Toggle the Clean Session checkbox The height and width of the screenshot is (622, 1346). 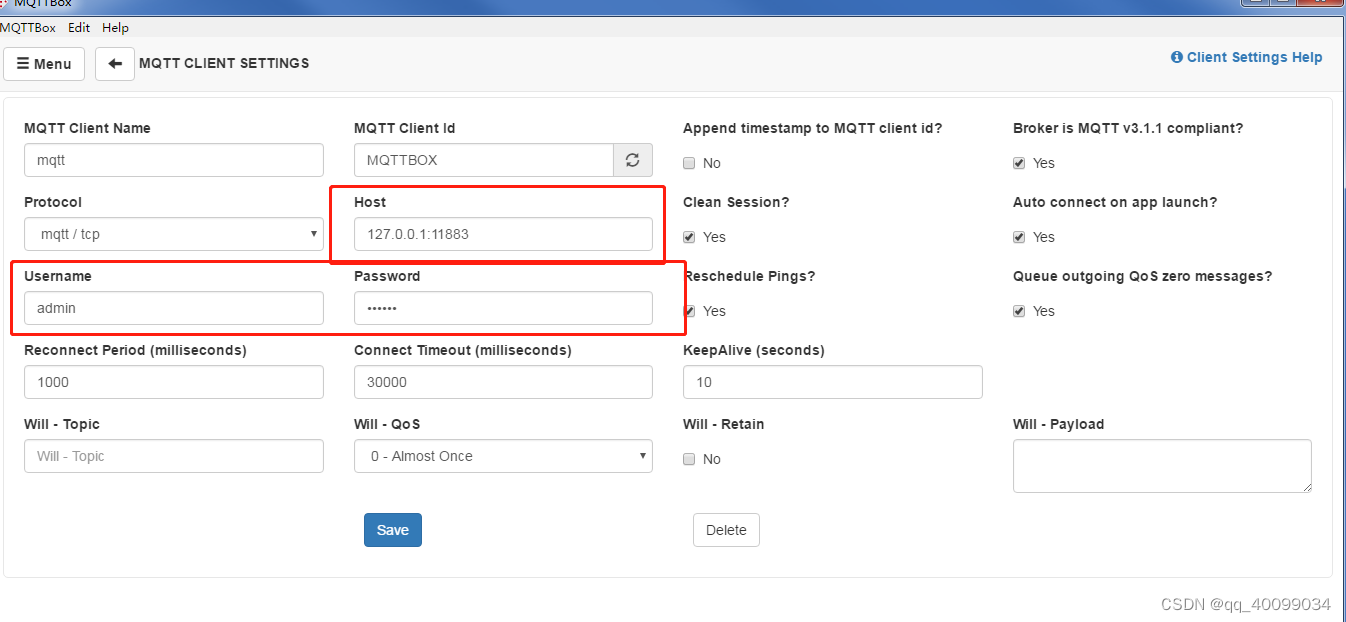click(x=689, y=237)
